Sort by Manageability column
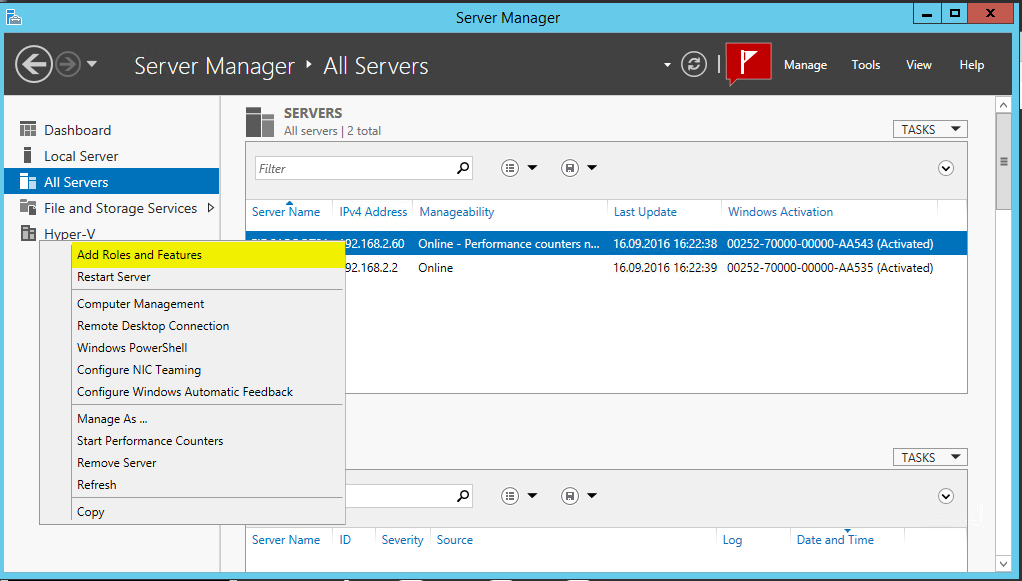This screenshot has width=1022, height=581. tap(457, 212)
